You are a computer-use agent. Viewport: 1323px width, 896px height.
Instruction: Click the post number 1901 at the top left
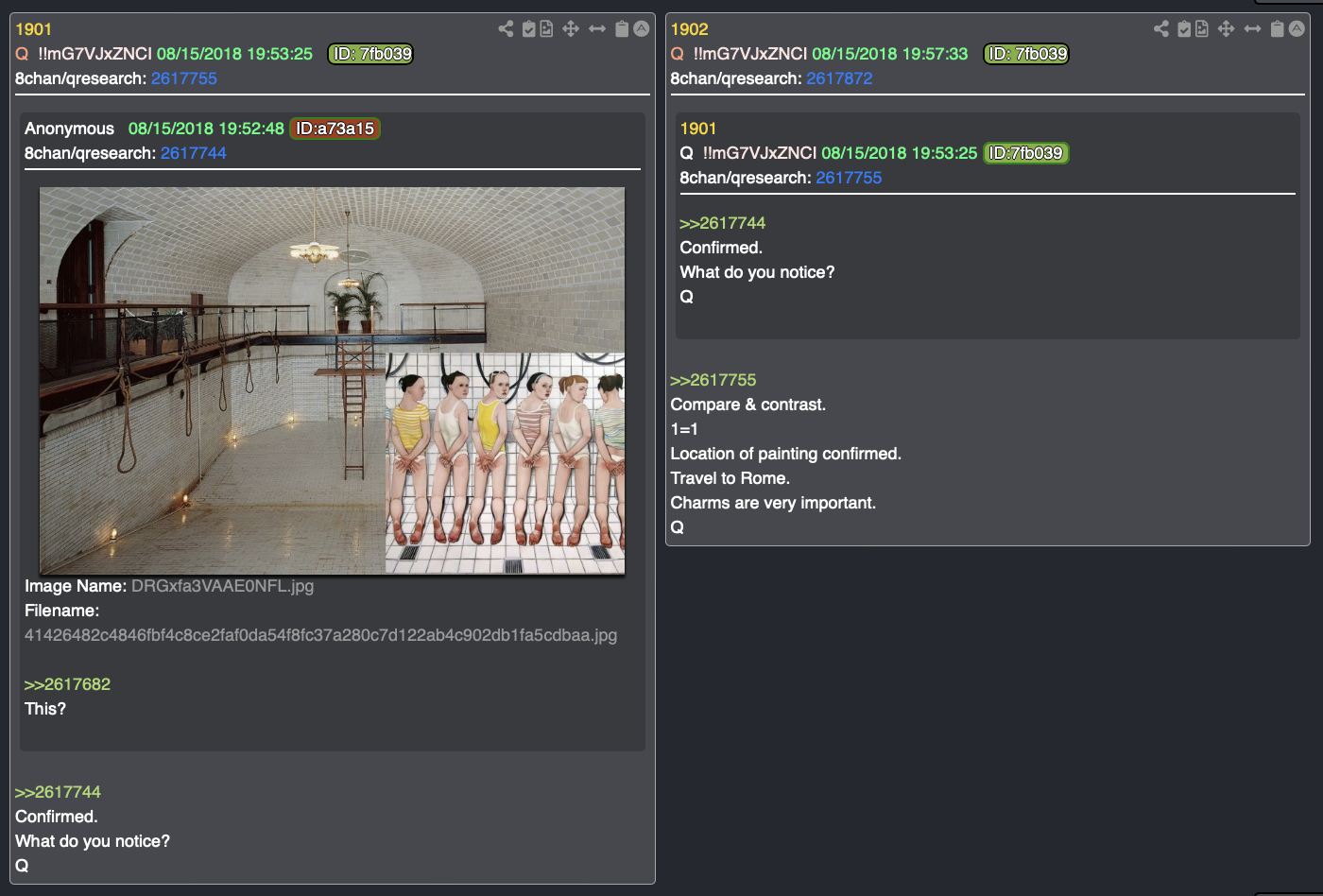coord(33,29)
